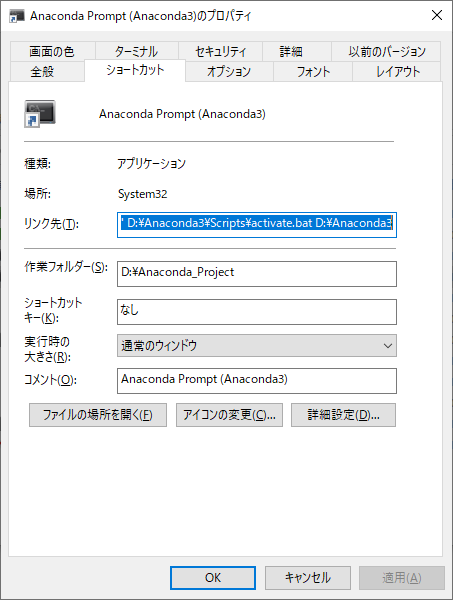The height and width of the screenshot is (600, 453).
Task: Click the コメント(O) label
Action: (50, 380)
